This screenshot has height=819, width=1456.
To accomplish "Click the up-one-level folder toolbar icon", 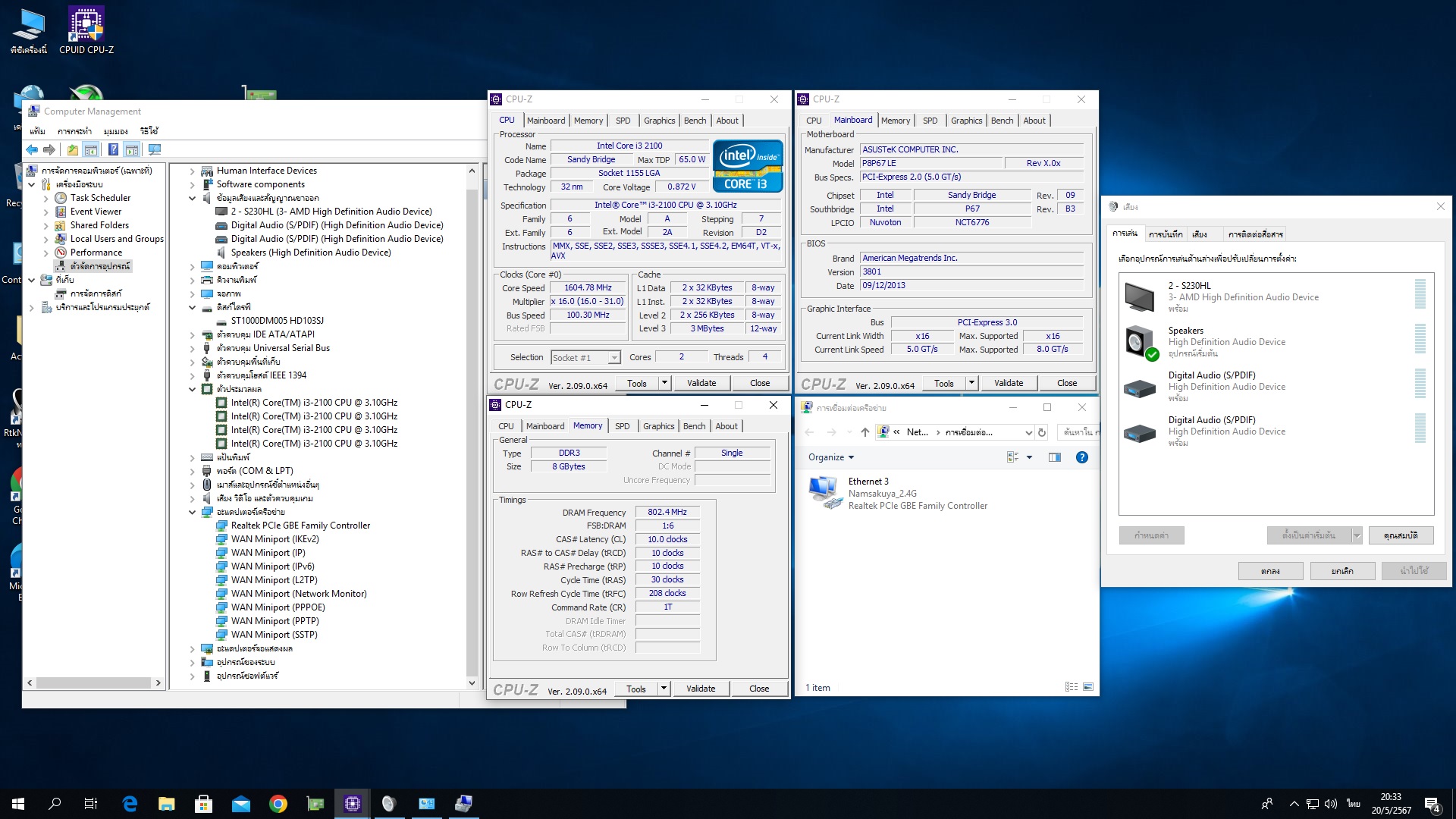I will coord(72,149).
